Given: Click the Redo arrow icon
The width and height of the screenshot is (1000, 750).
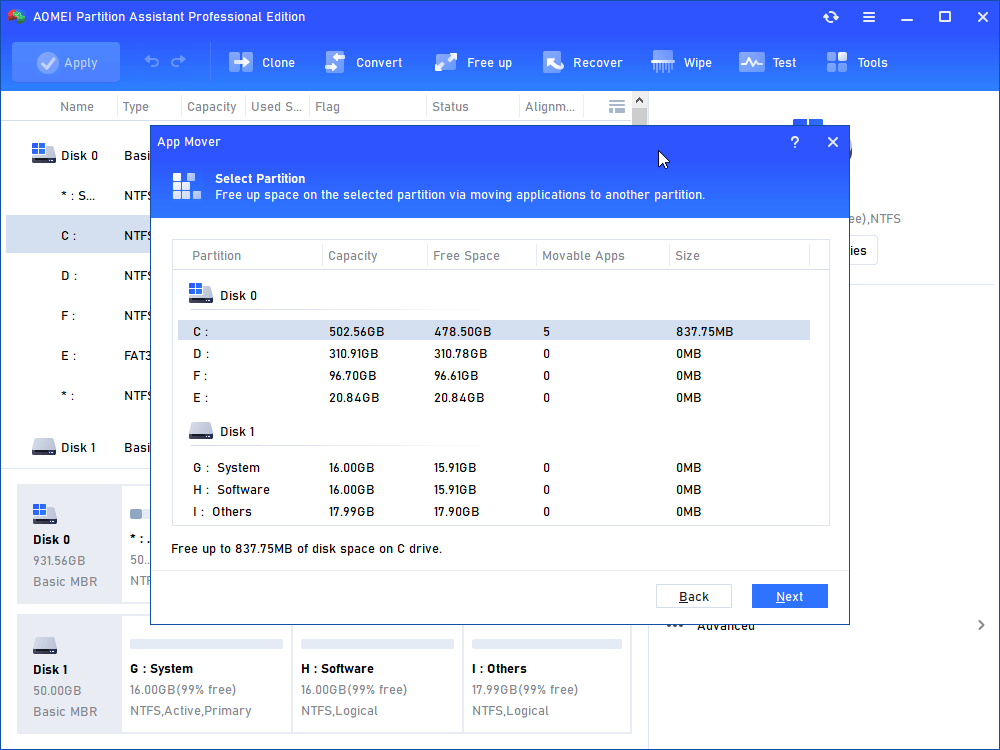Looking at the screenshot, I should pyautogui.click(x=179, y=61).
